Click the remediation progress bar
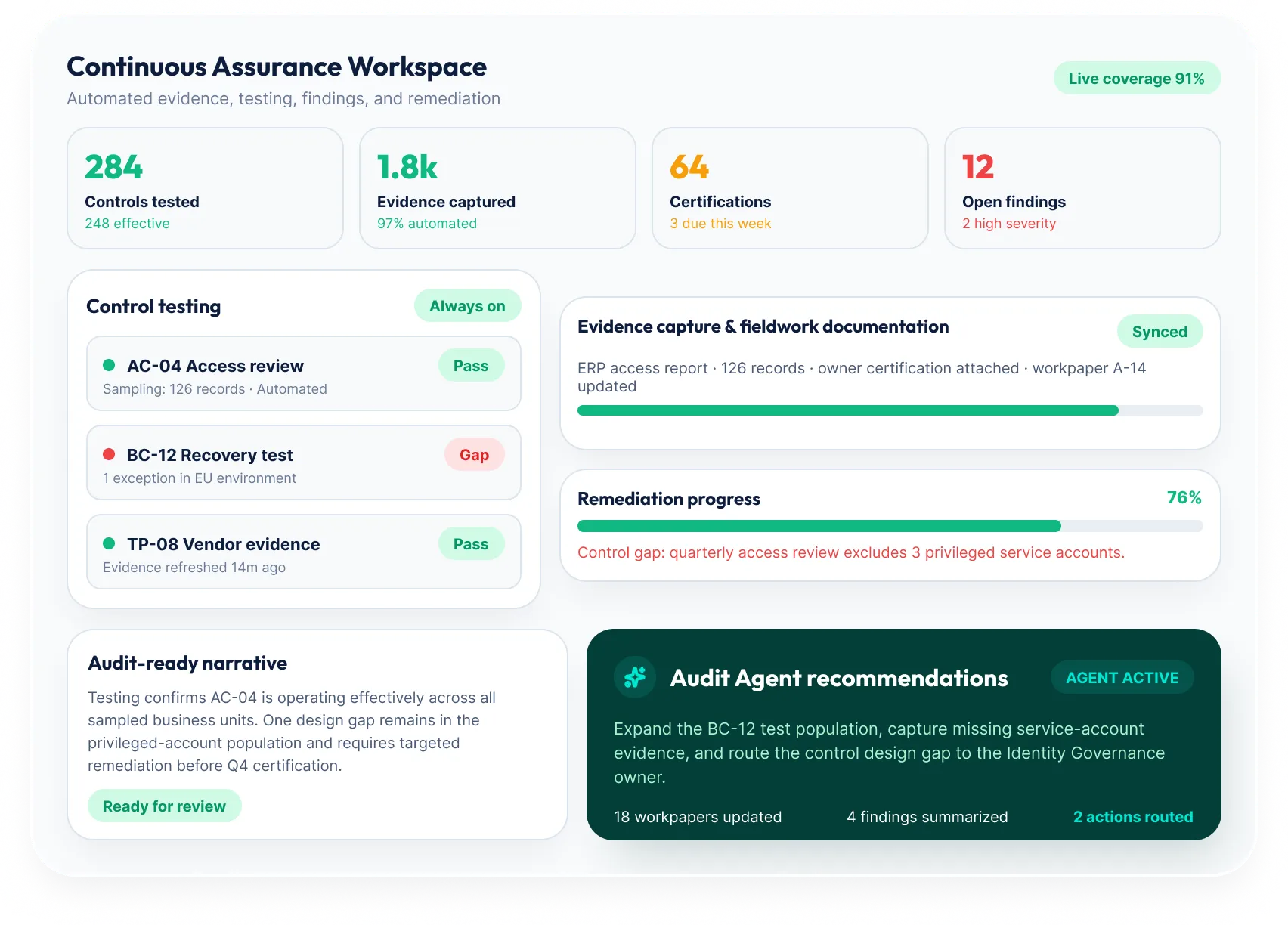 [x=890, y=526]
